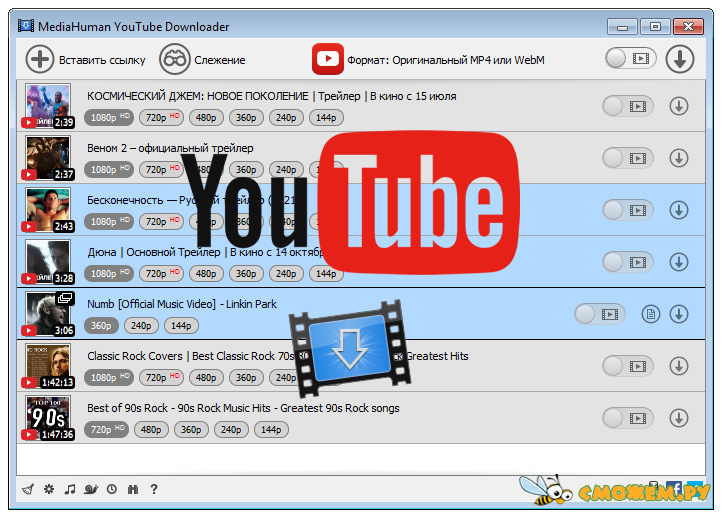This screenshot has width=721, height=517.
Task: Click the Вставить ссылку label
Action: (102, 60)
